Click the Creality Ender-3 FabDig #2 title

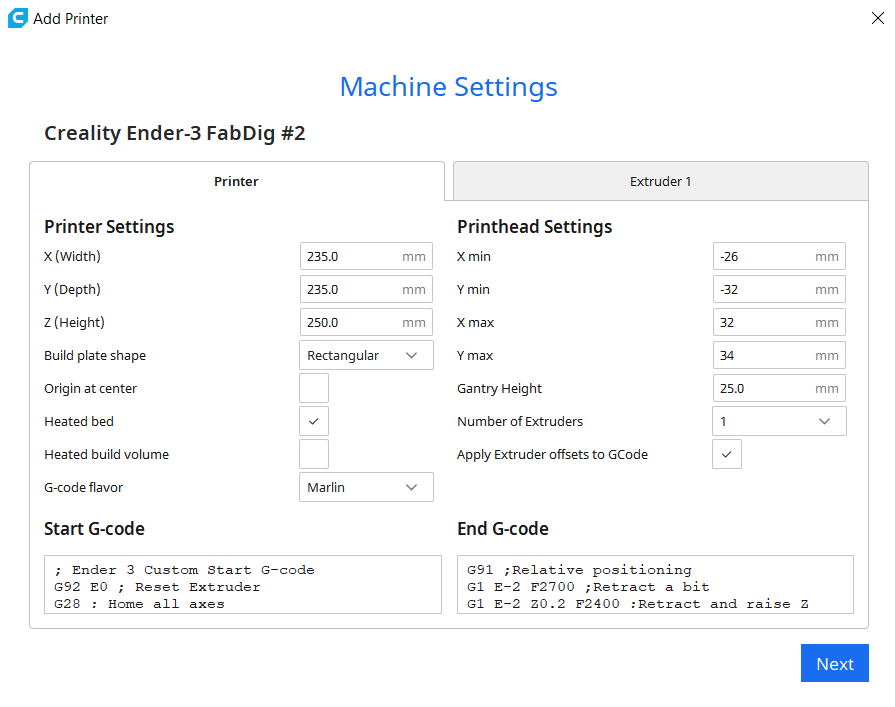point(175,134)
